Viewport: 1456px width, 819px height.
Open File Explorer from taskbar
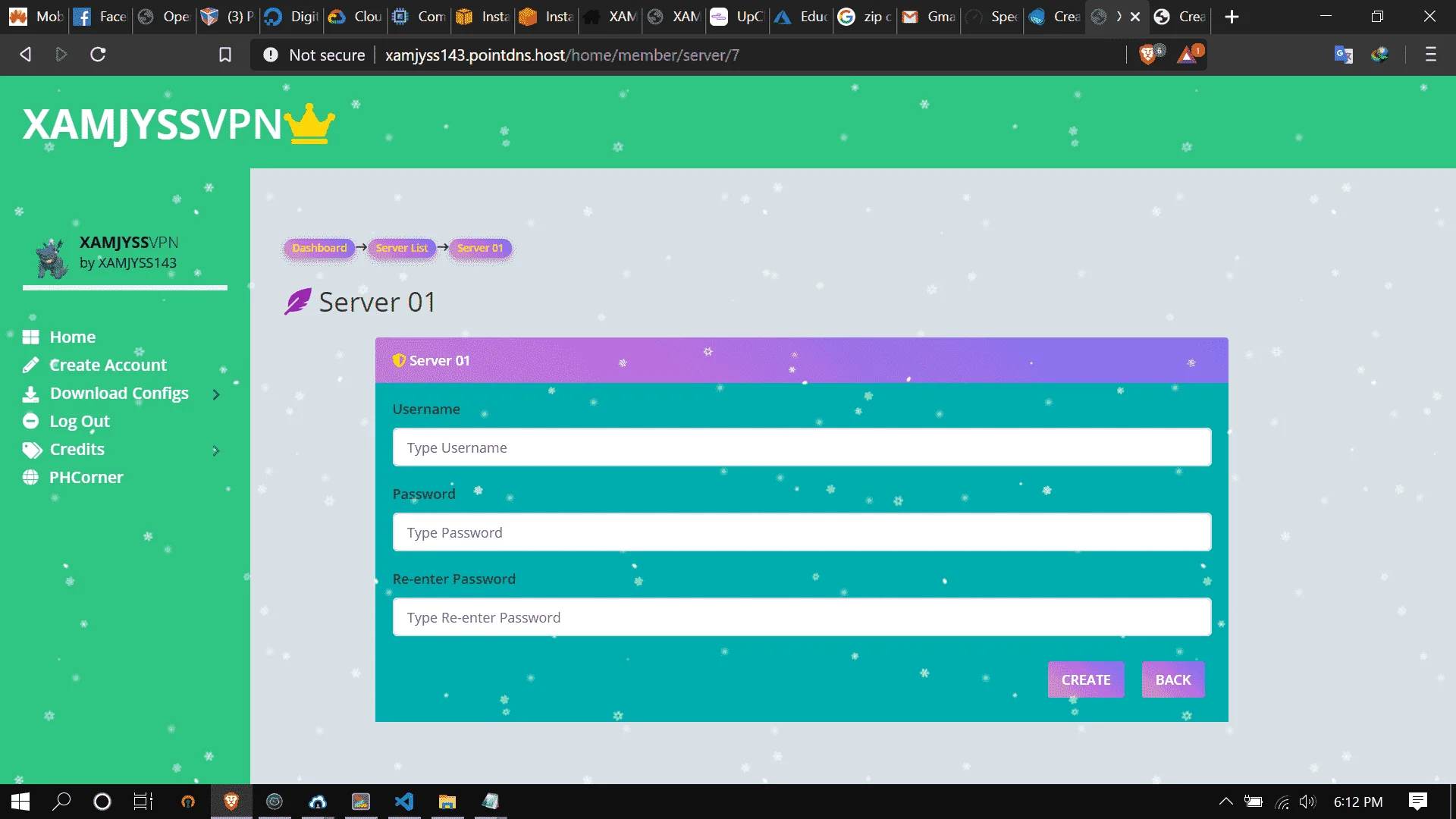coord(447,802)
